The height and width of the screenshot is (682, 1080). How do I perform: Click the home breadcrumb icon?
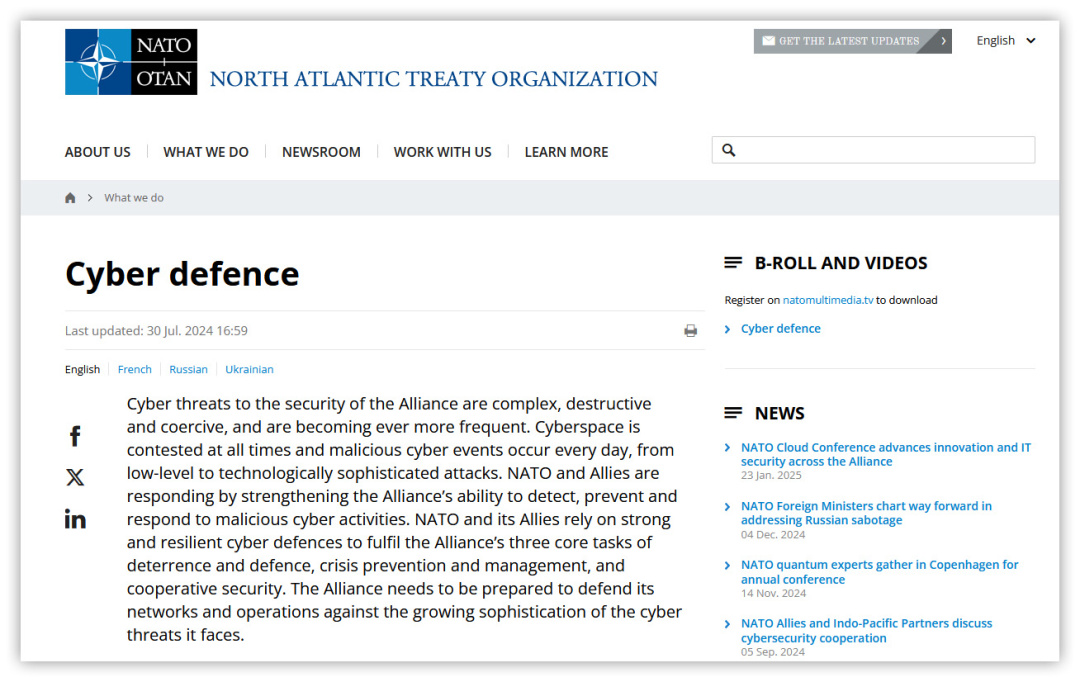click(x=70, y=198)
